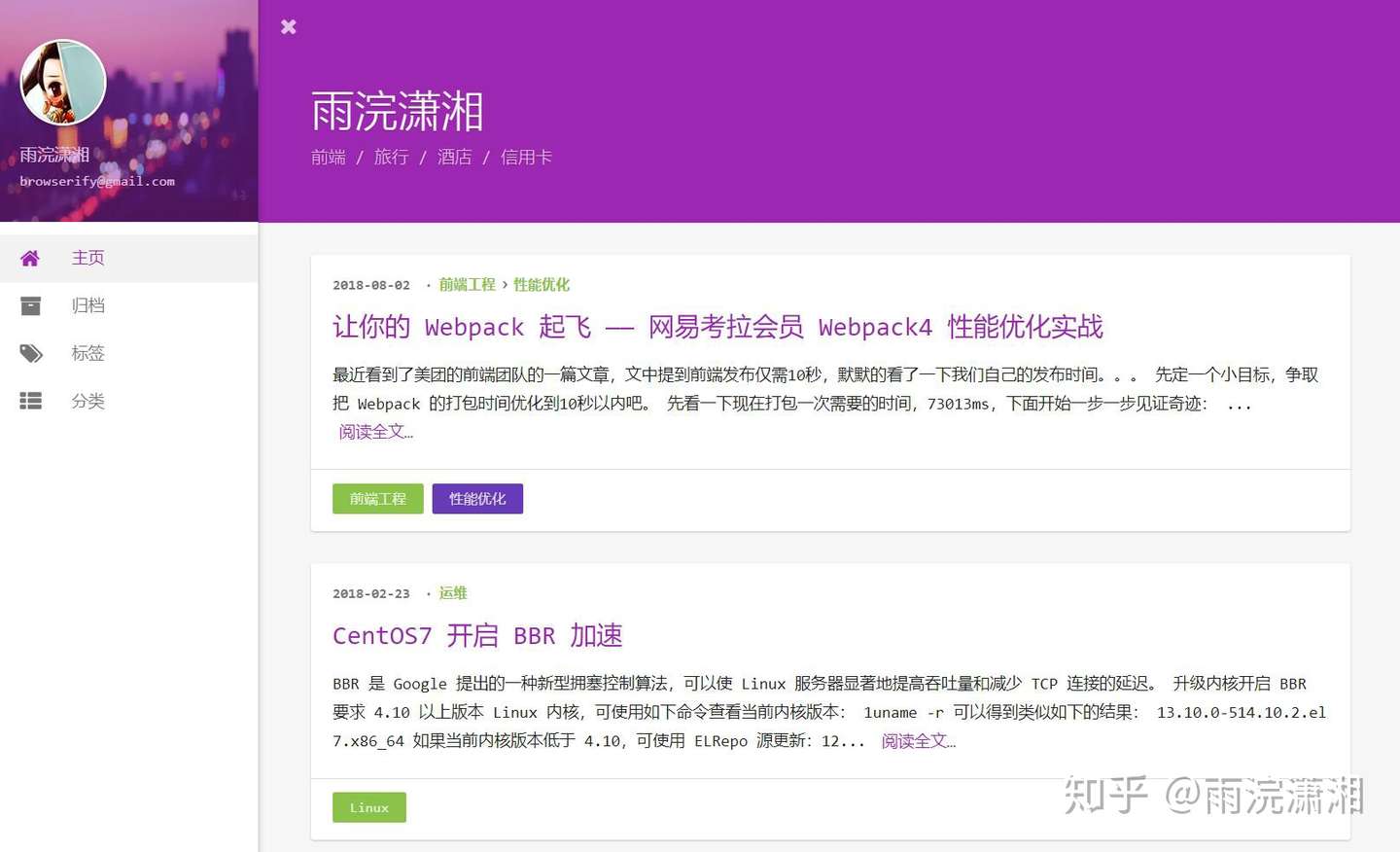The height and width of the screenshot is (852, 1400).
Task: Click the purple 性能优化 tag button
Action: 477,499
